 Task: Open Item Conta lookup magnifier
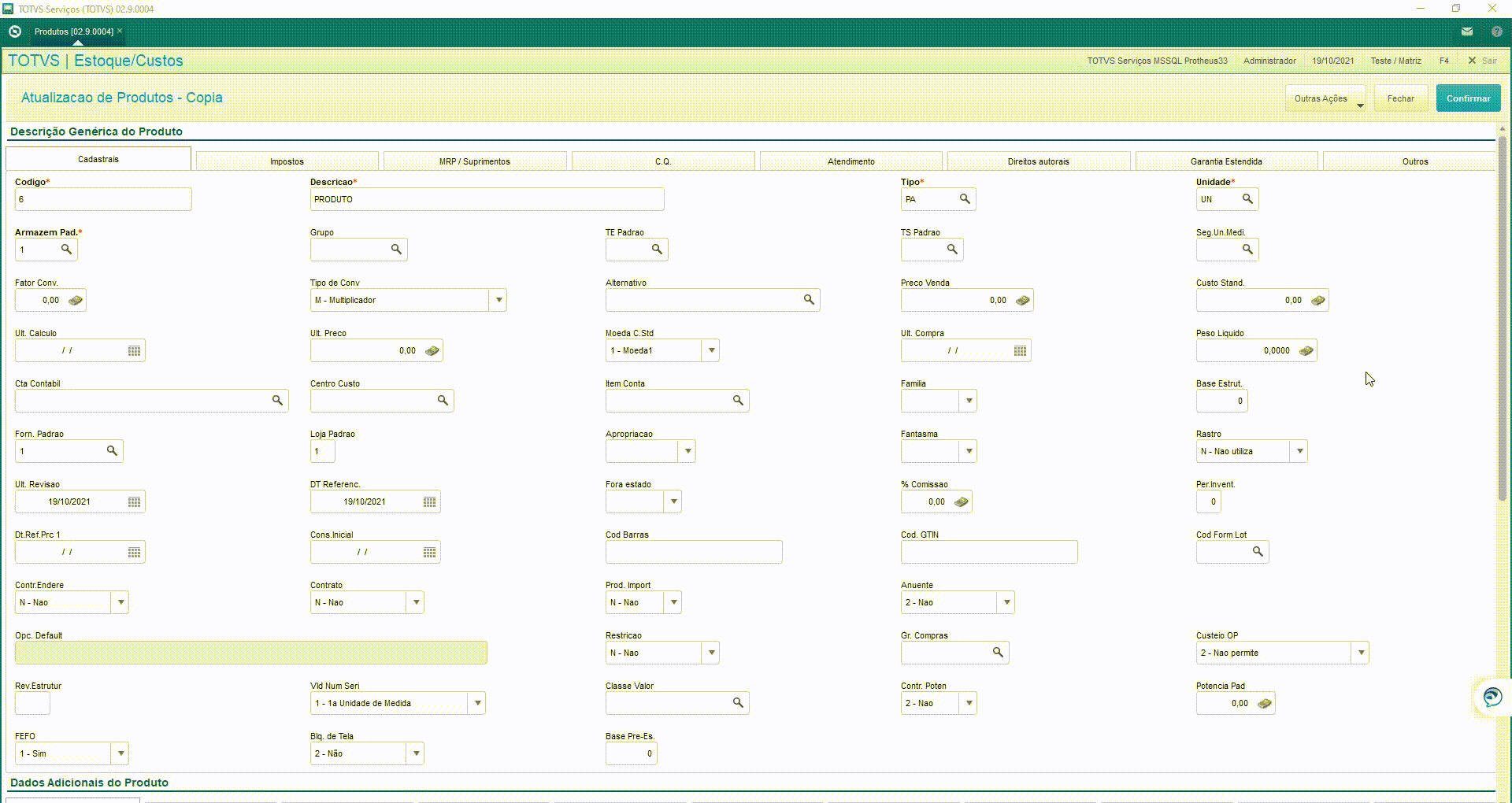pyautogui.click(x=739, y=401)
